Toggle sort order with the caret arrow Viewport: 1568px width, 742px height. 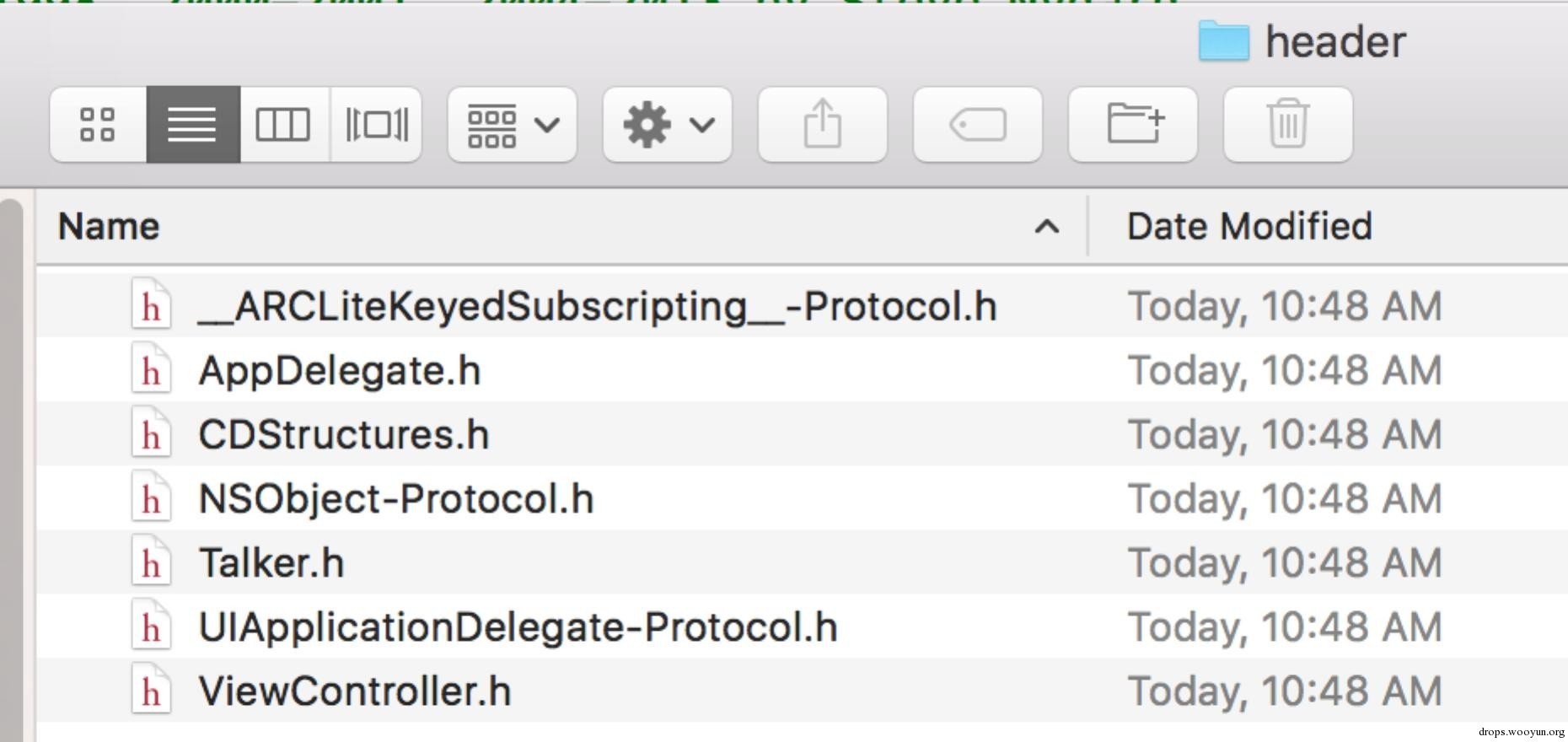(1046, 226)
